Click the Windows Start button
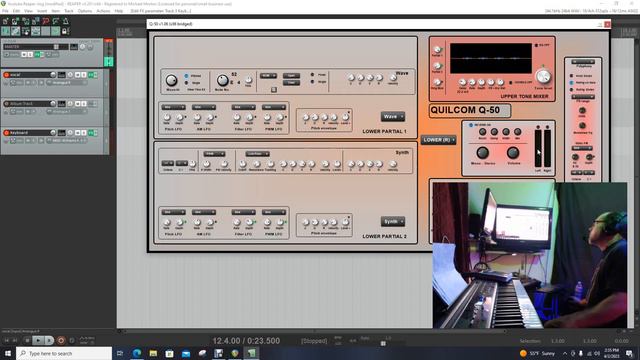The height and width of the screenshot is (360, 640). 8,353
